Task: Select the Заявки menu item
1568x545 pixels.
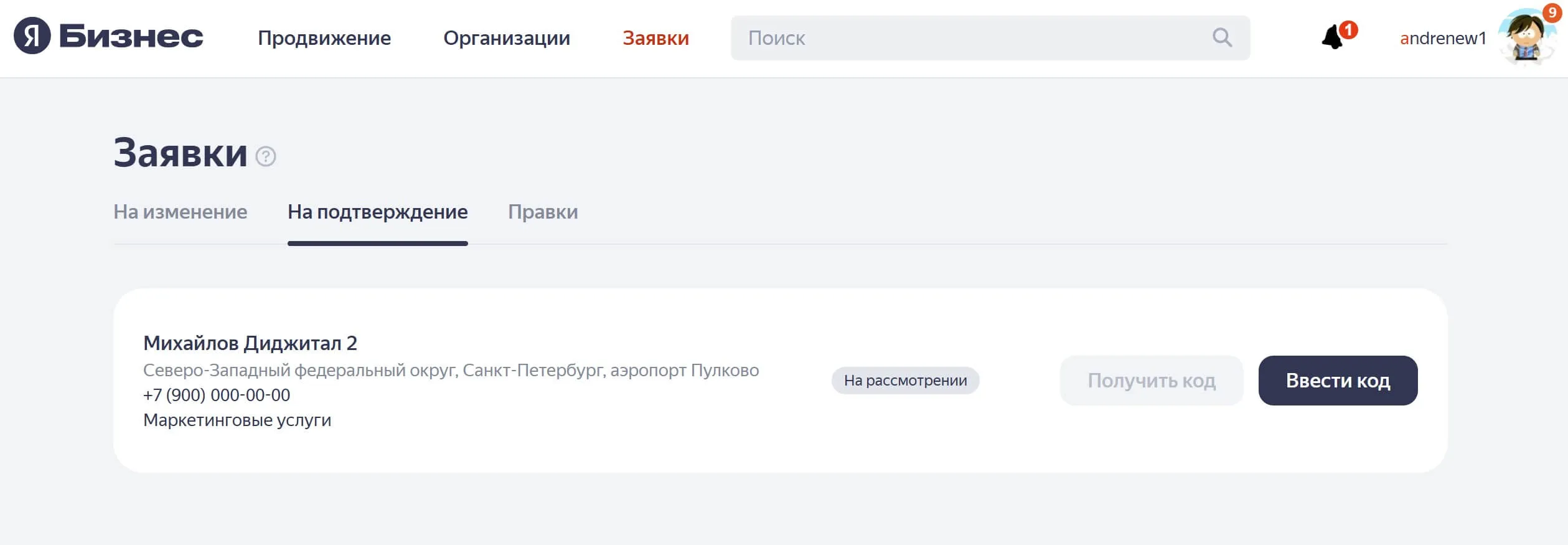Action: tap(656, 38)
